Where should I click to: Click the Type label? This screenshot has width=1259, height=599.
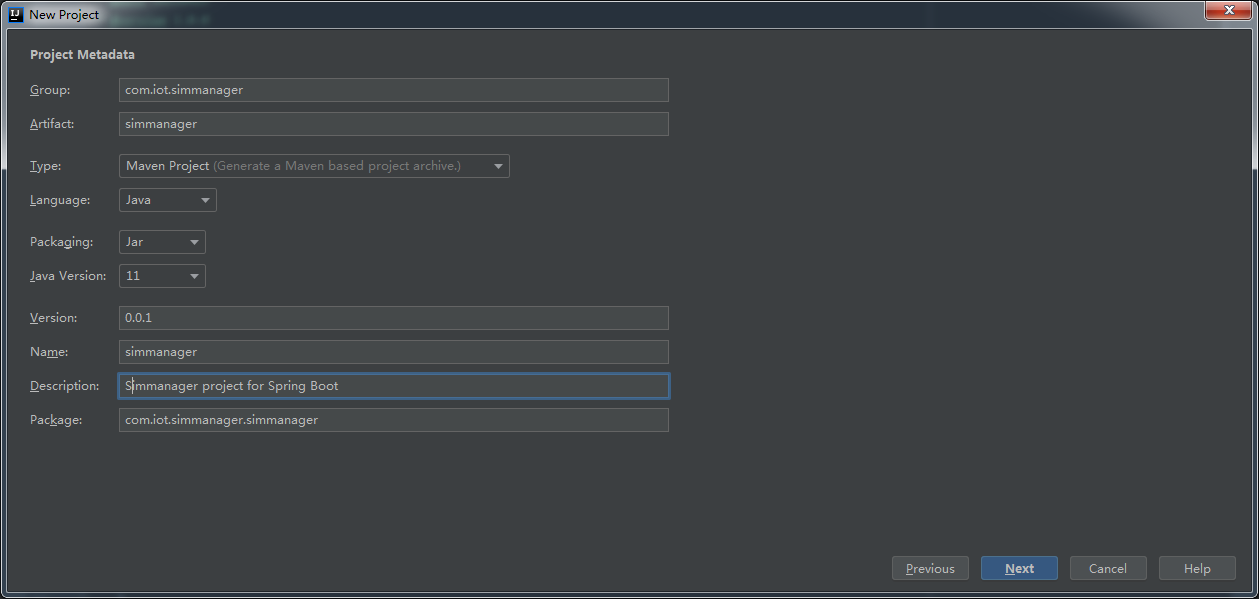point(46,166)
